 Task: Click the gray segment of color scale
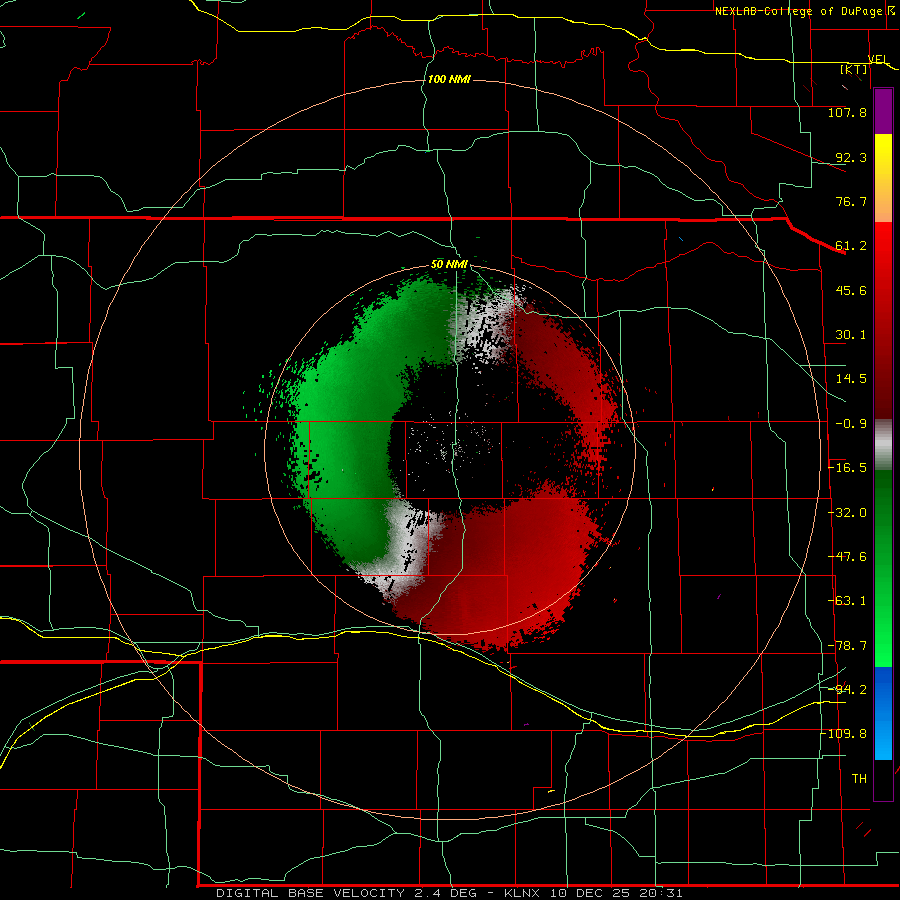click(x=883, y=445)
